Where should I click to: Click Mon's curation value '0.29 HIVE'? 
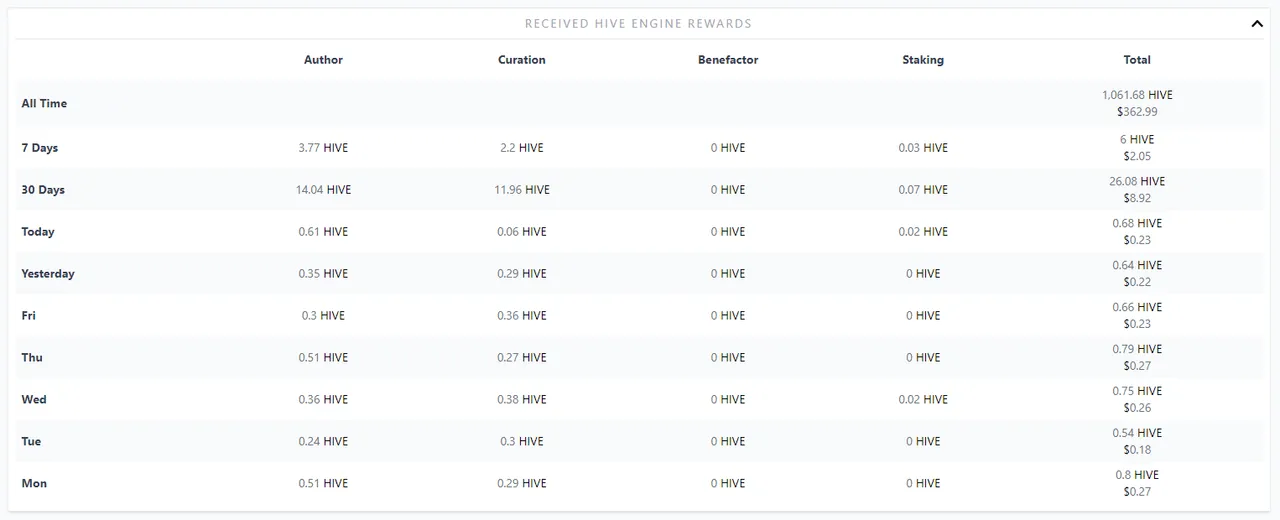[x=522, y=484]
